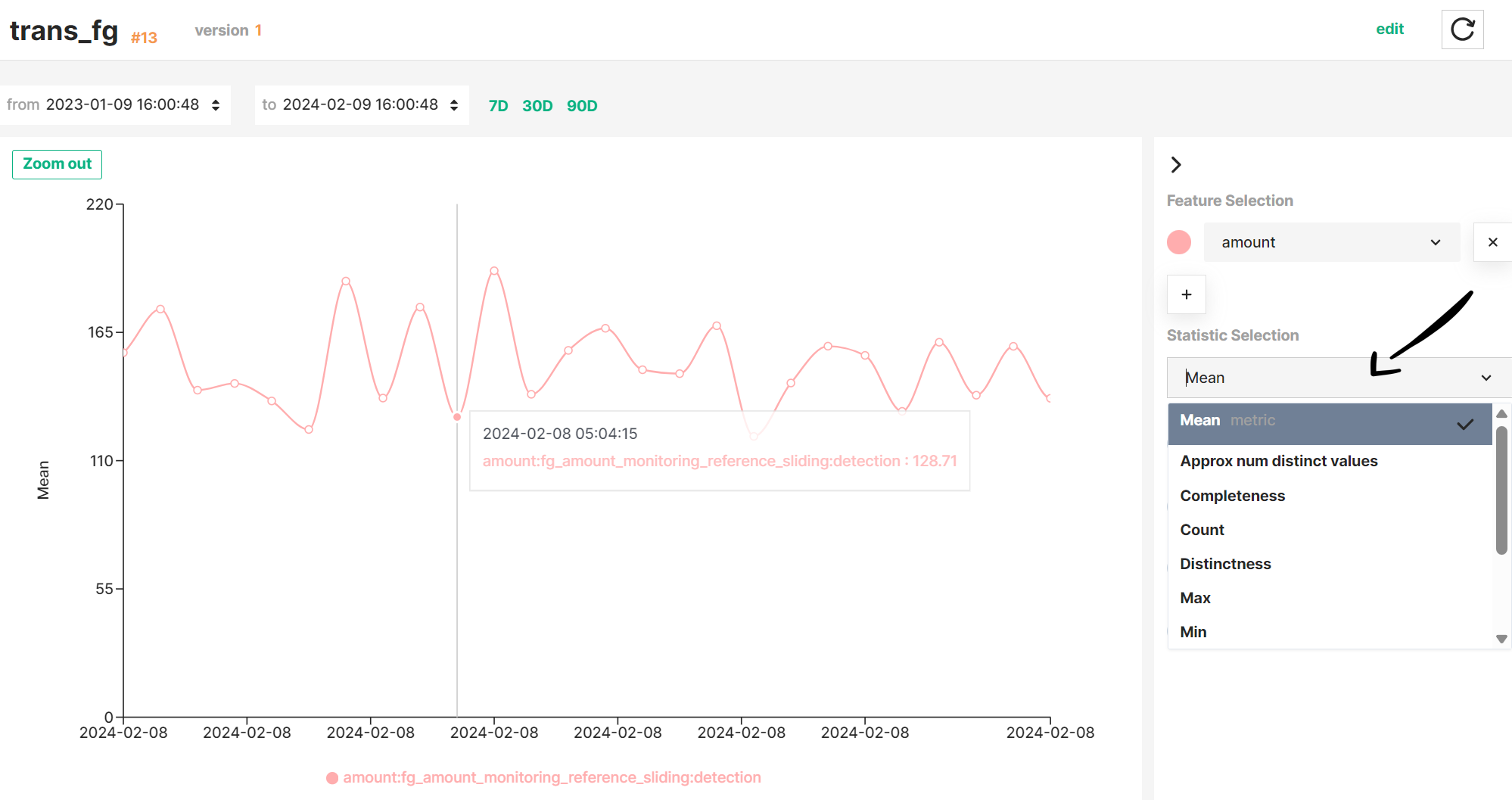Open the from-date stepper arrows
Viewport: 1512px width, 800px height.
215,104
